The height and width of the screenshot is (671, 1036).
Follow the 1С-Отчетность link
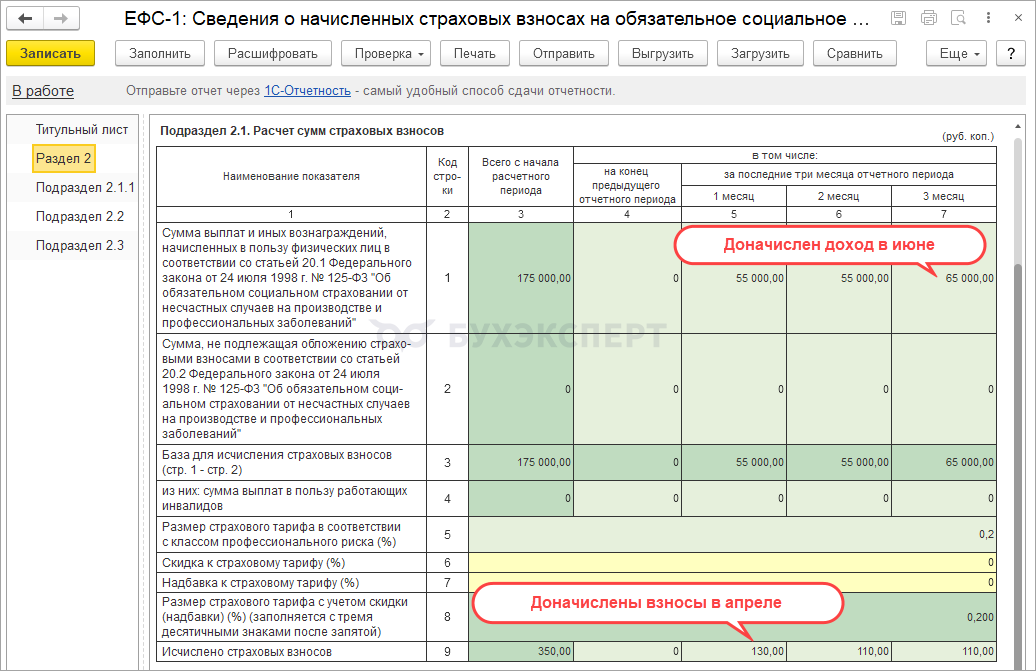pyautogui.click(x=307, y=91)
